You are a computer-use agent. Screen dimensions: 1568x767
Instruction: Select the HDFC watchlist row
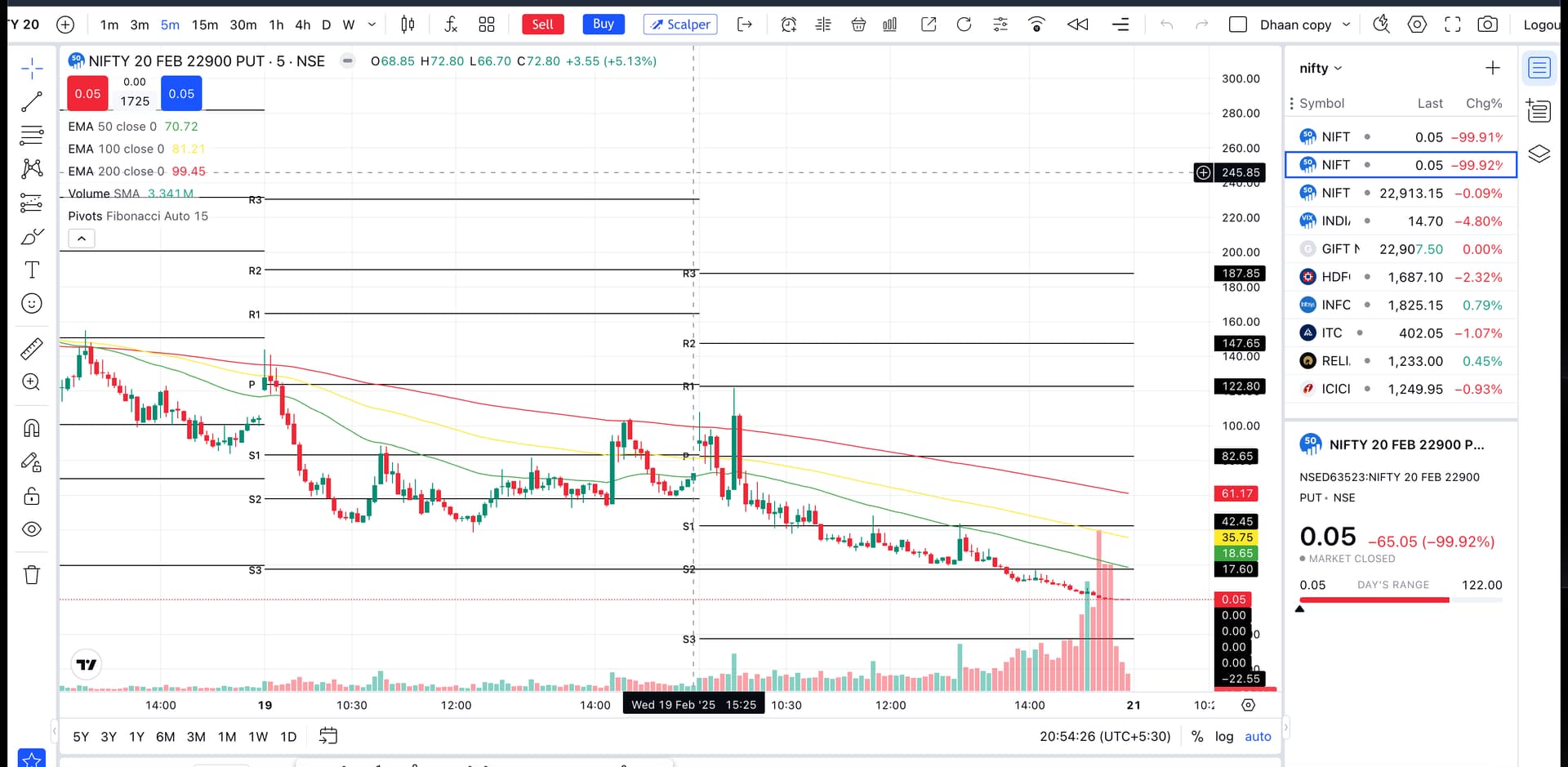click(1401, 277)
